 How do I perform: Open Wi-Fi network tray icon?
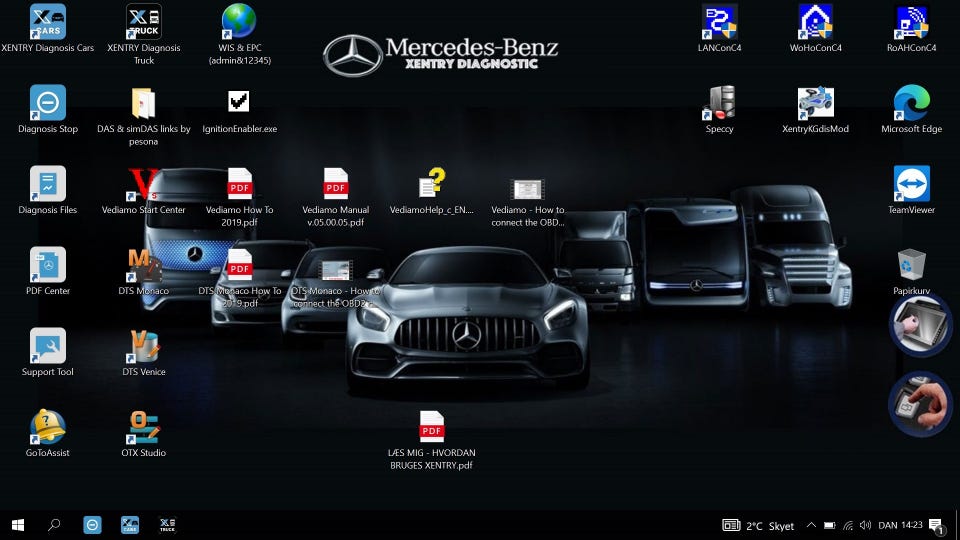(x=848, y=525)
